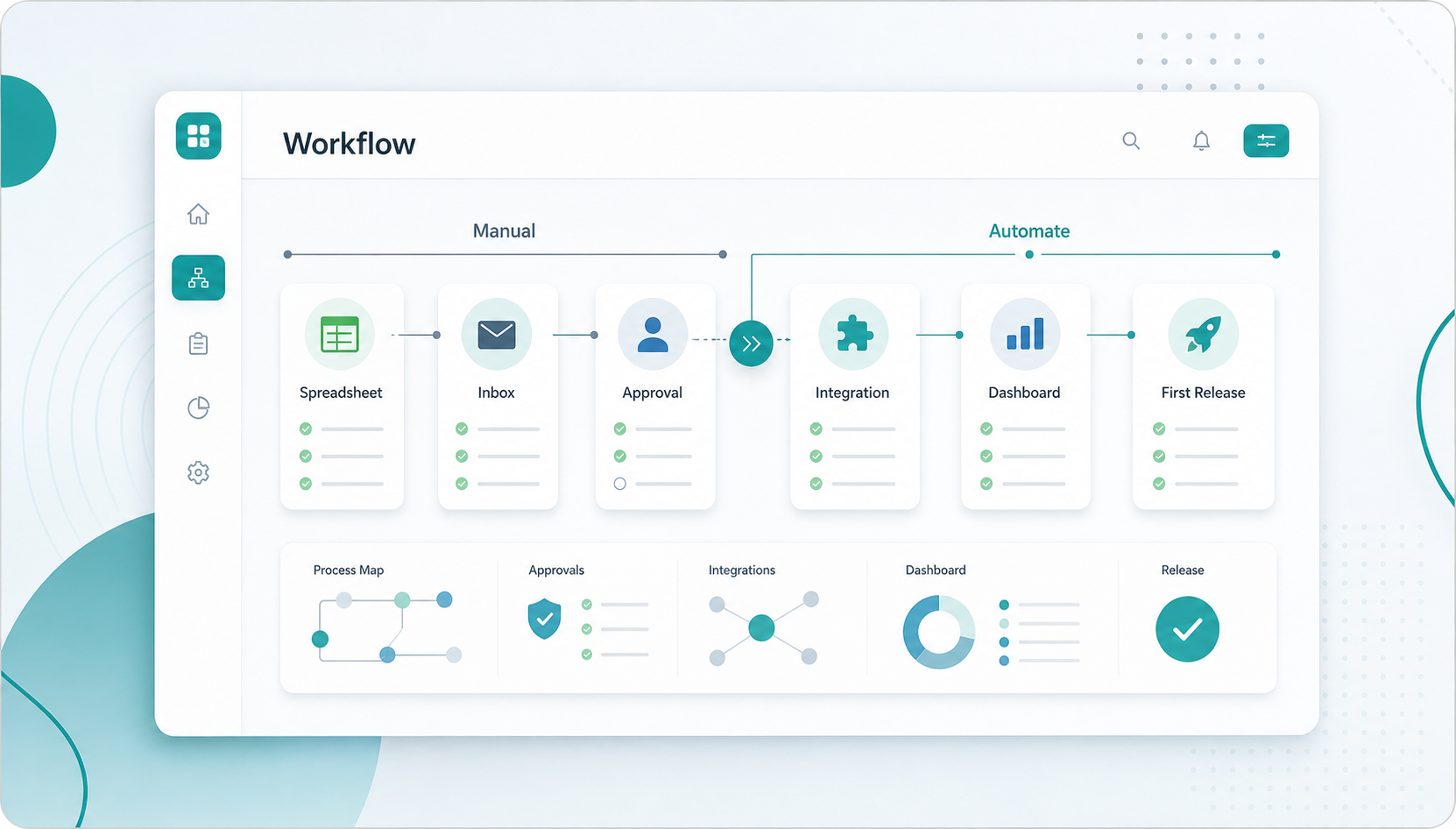
Task: Click the dark teal Process Map start node
Action: (321, 640)
